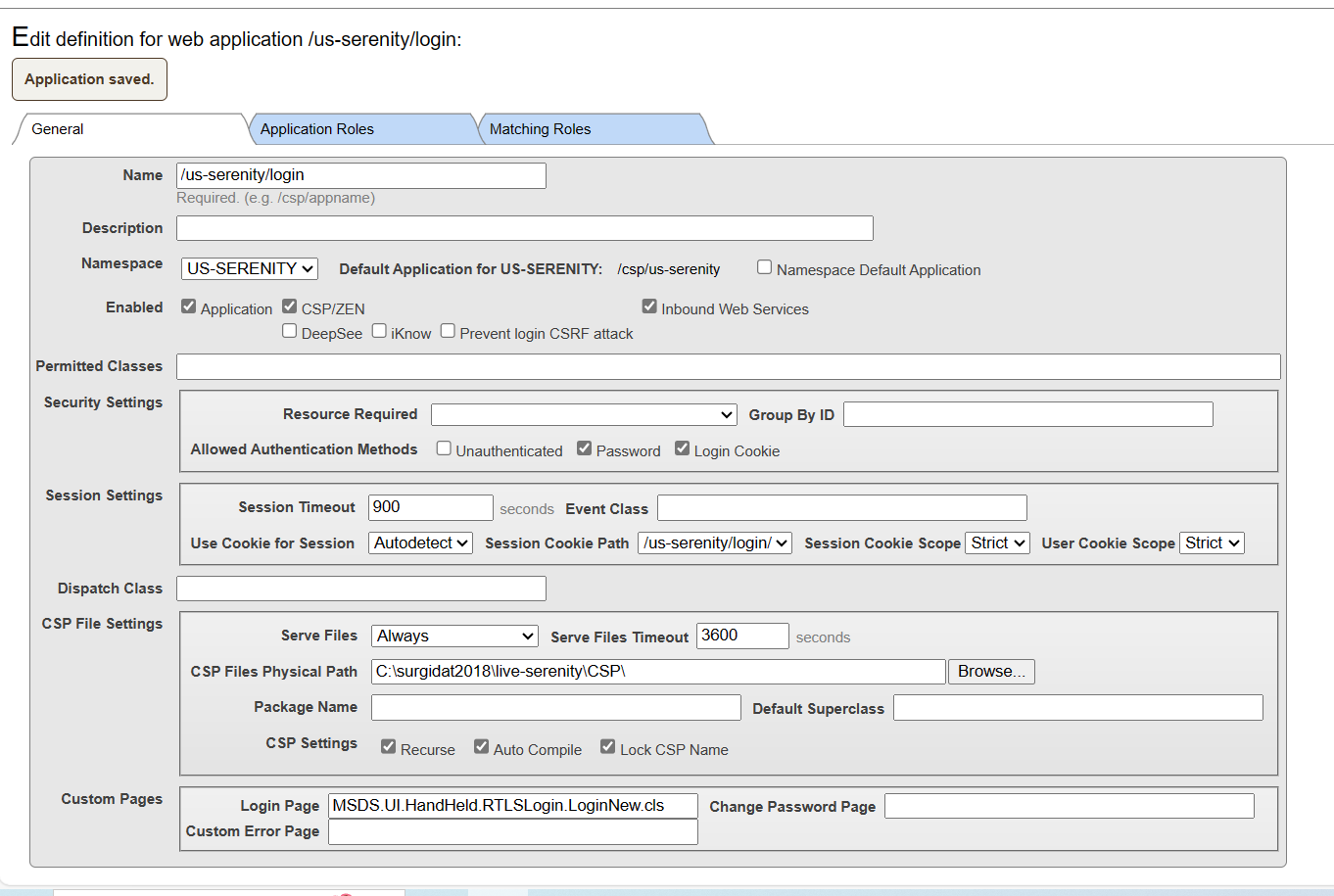Toggle Inbound Web Services checkbox
The width and height of the screenshot is (1334, 896).
coord(649,307)
